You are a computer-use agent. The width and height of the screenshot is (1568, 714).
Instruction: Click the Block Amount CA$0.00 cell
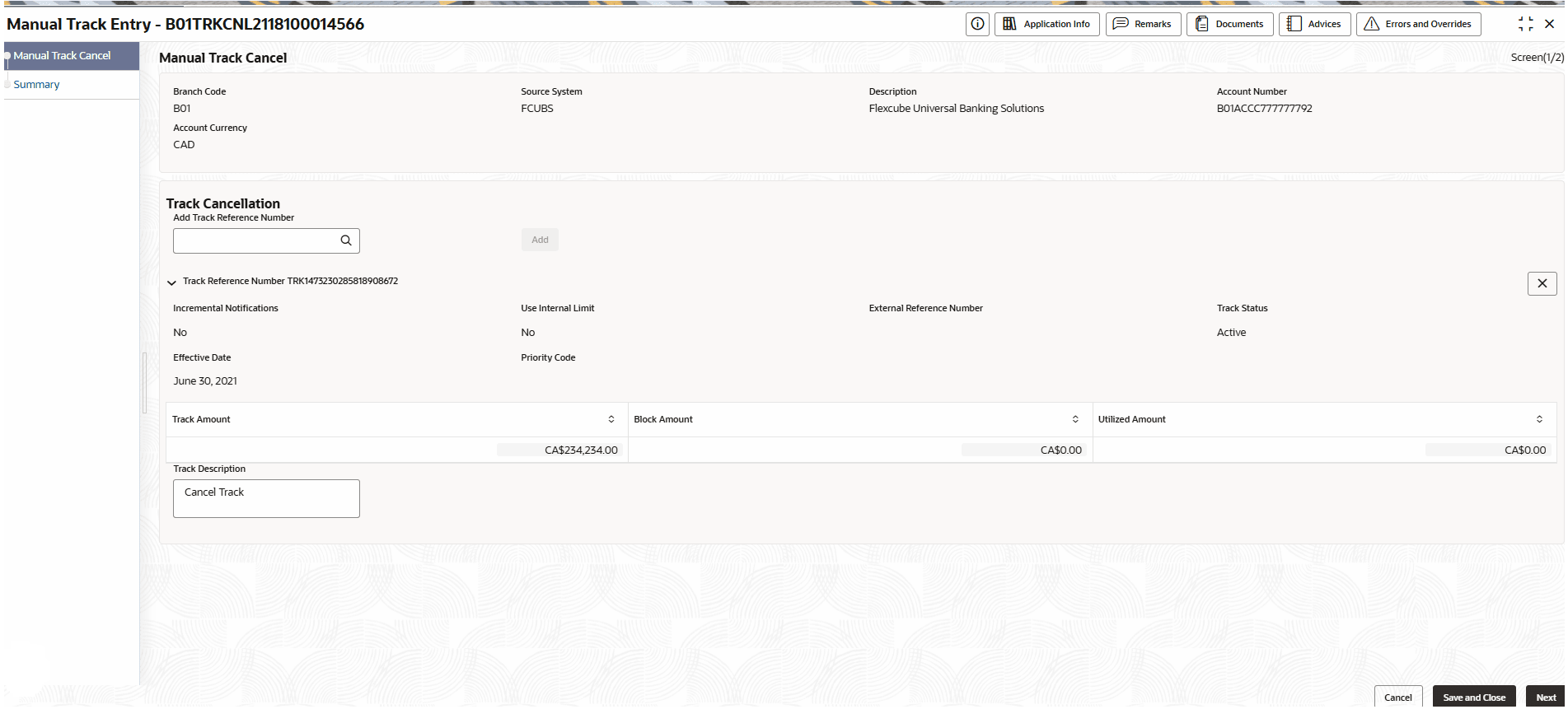point(860,450)
